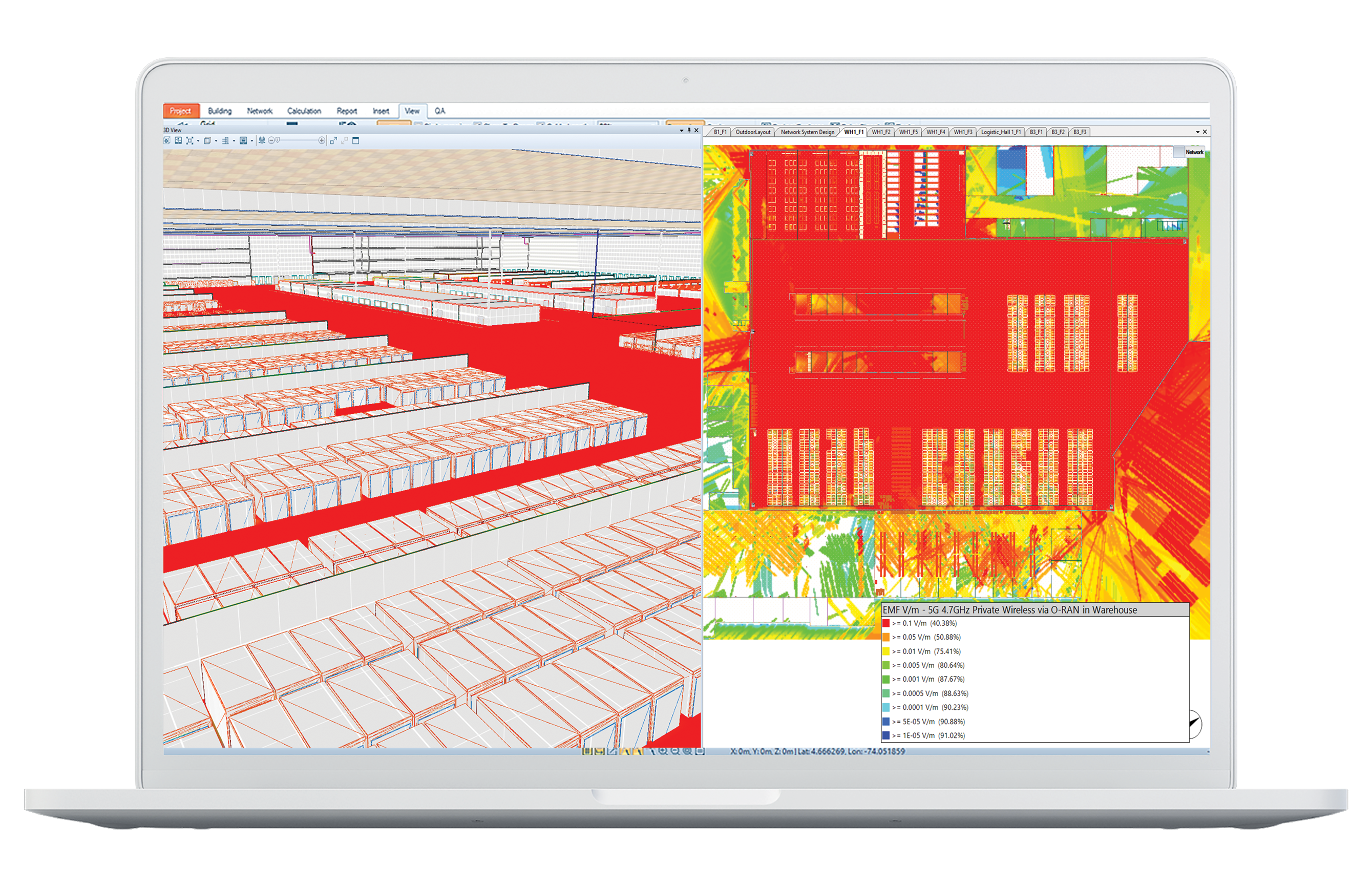Switch to the B3_F3 plan tab
1372x886 pixels.
click(x=1080, y=132)
